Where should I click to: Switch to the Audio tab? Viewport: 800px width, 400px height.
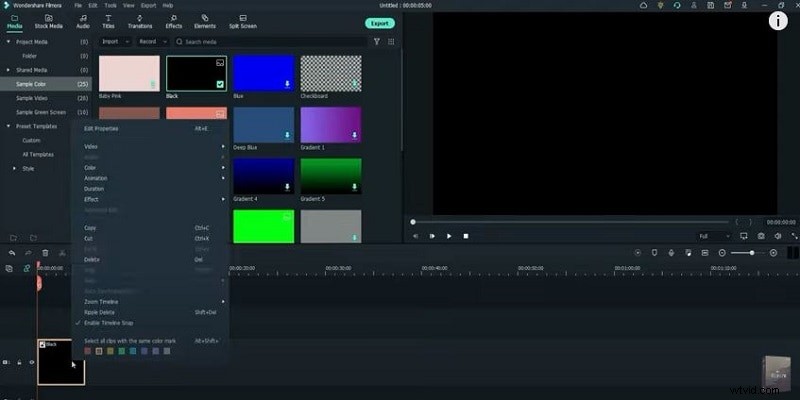(83, 21)
